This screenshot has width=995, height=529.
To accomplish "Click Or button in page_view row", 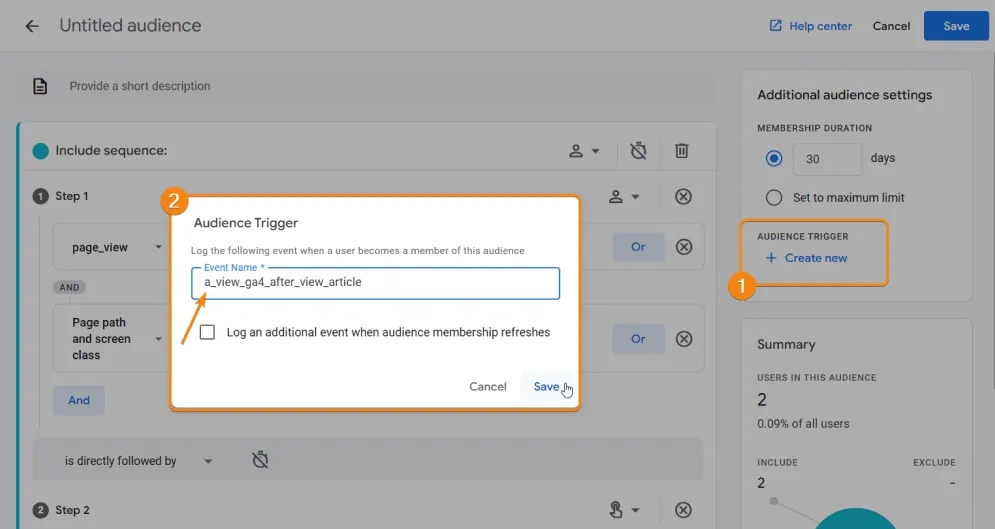I will pyautogui.click(x=638, y=247).
